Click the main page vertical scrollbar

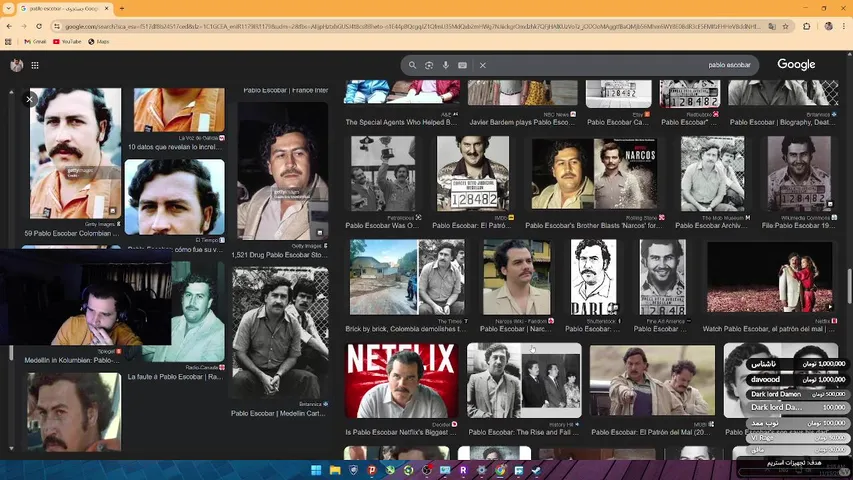coord(849,286)
